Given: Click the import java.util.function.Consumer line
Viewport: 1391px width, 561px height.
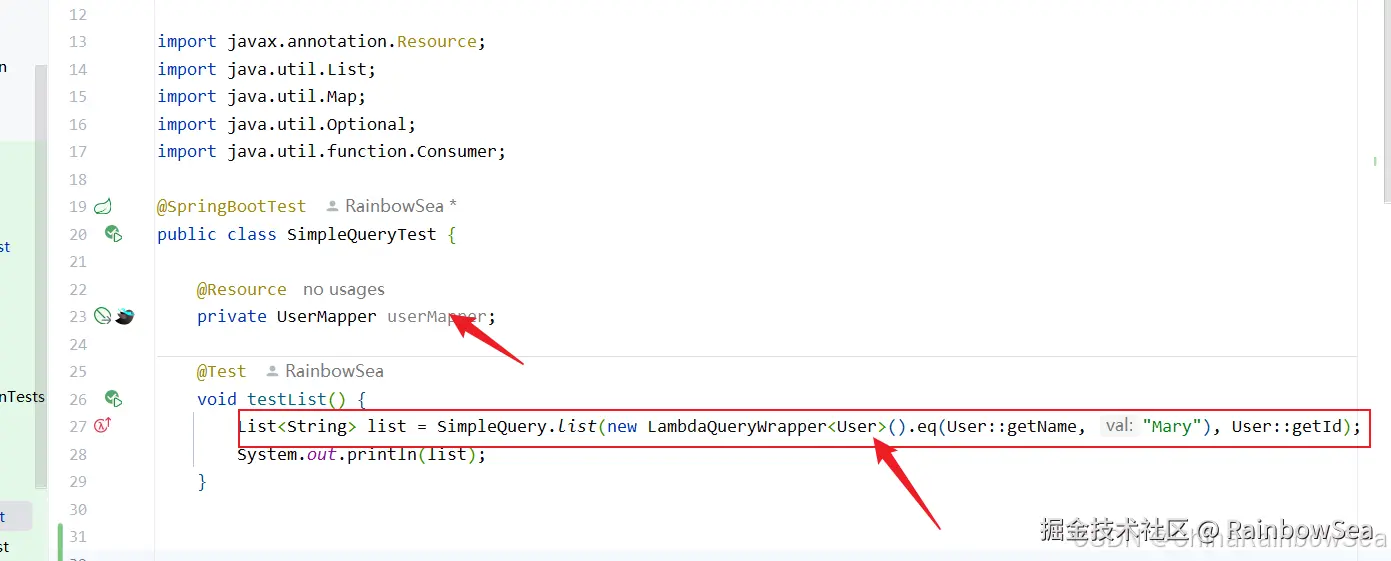Looking at the screenshot, I should tap(331, 151).
